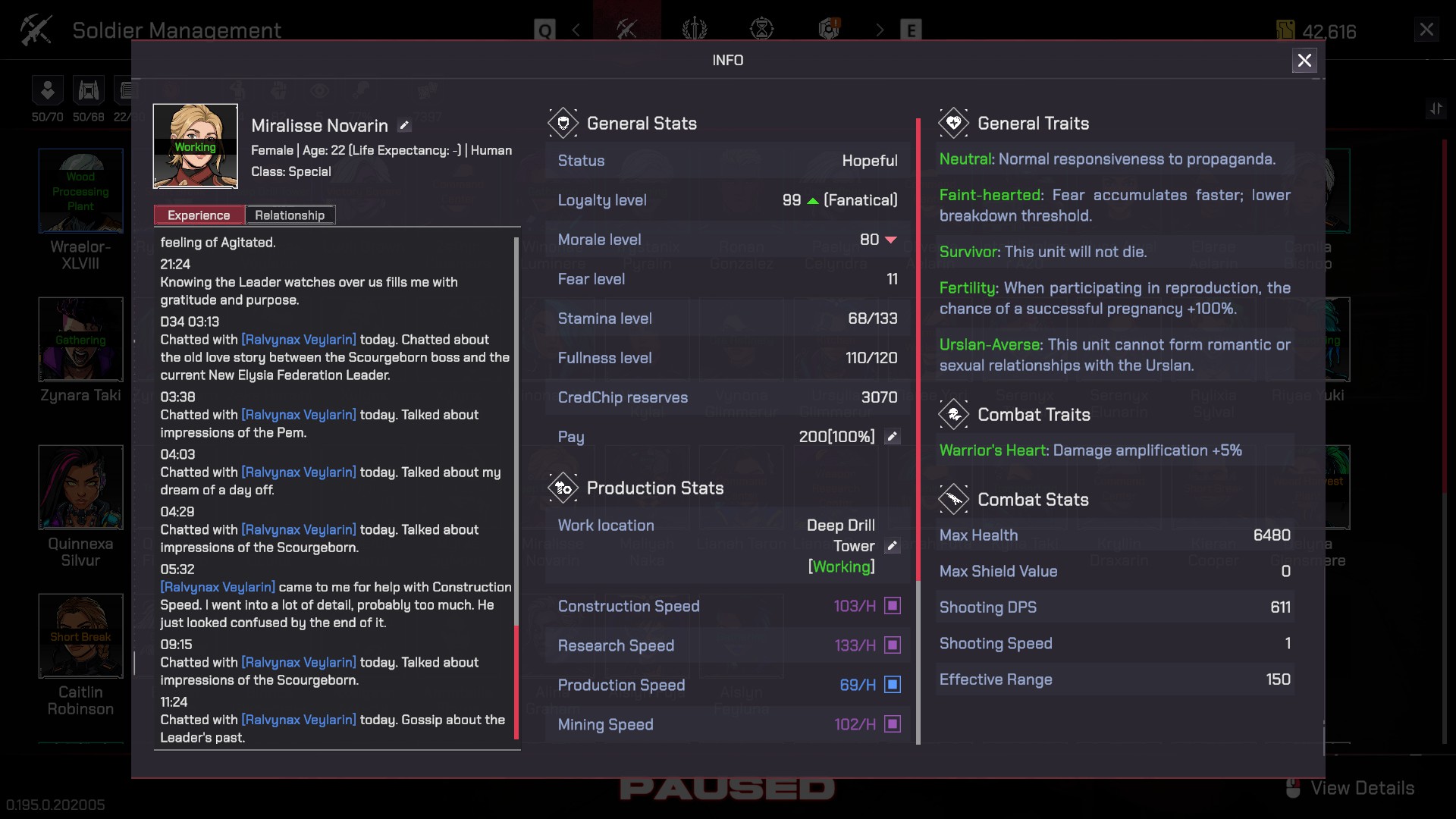Click the Shooting DPS value 611
This screenshot has width=1456, height=819.
tap(1280, 607)
